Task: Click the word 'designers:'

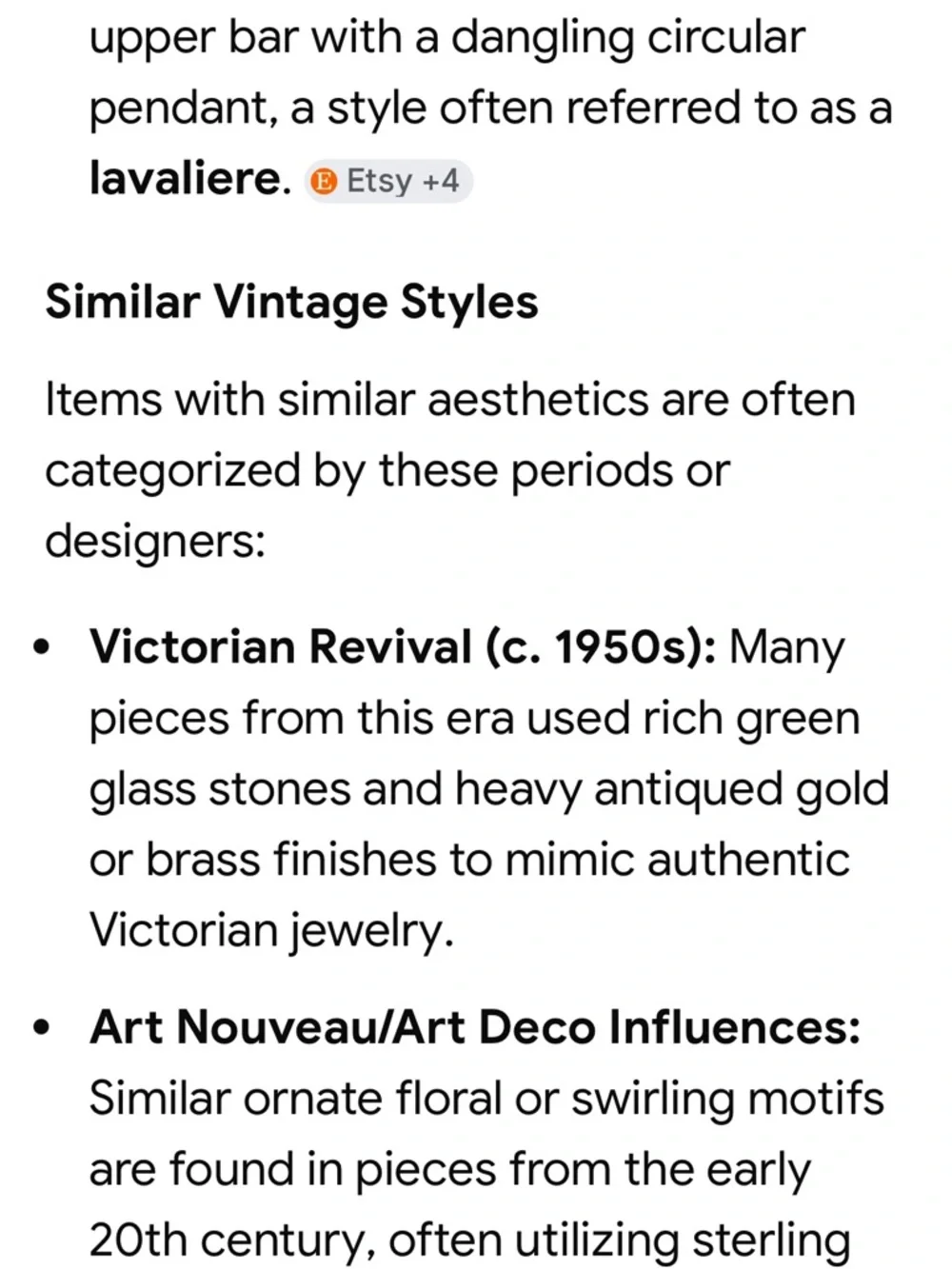Action: 154,541
